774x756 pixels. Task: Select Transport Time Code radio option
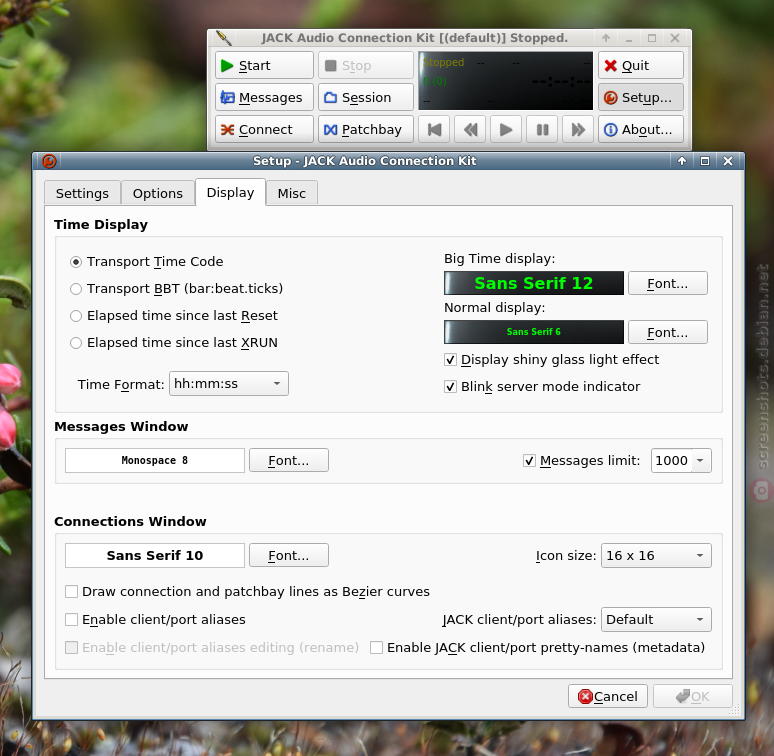point(147,262)
